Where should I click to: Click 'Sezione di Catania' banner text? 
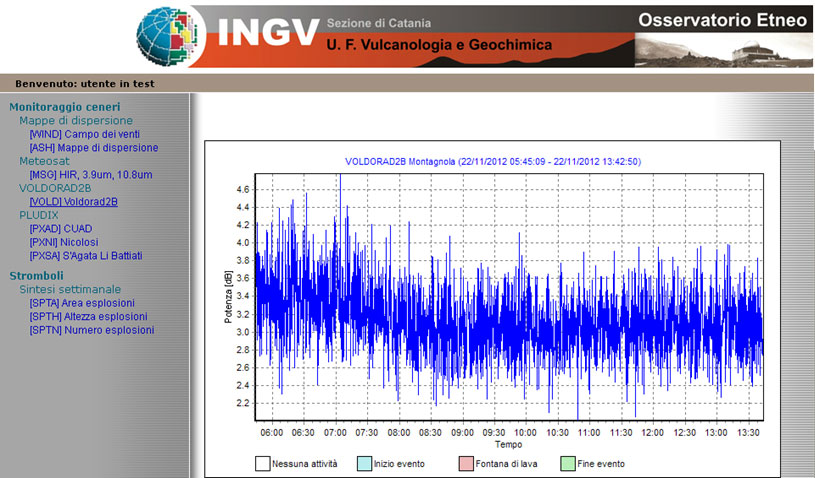(x=379, y=23)
